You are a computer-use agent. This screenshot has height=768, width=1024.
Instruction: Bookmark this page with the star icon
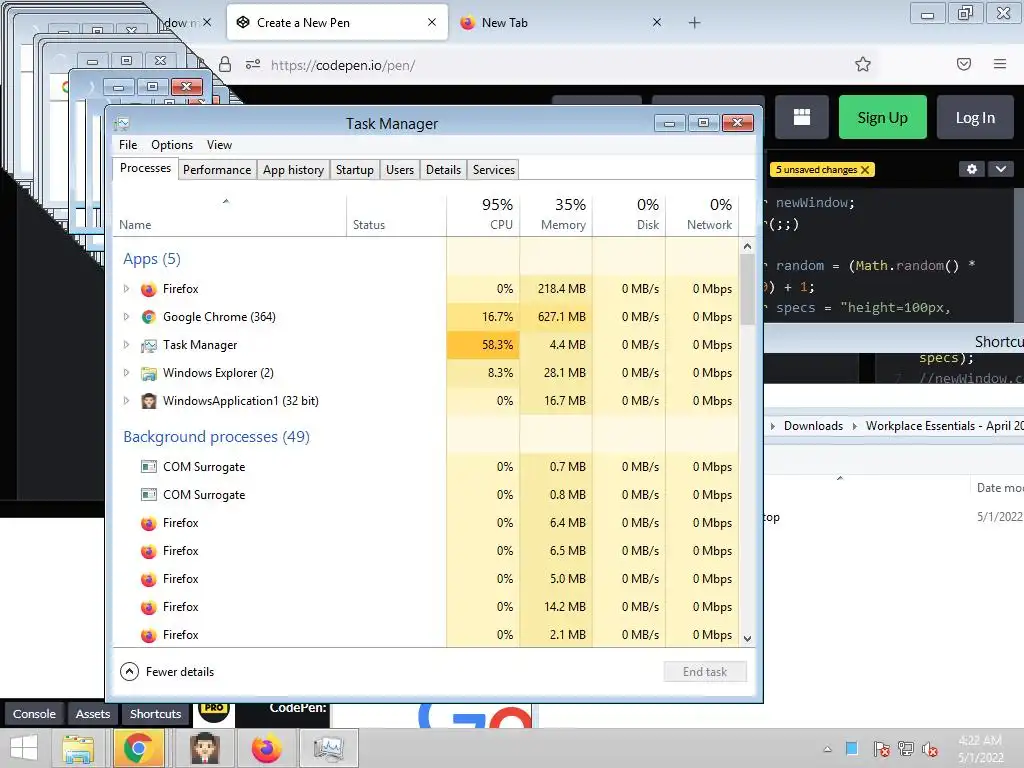pyautogui.click(x=863, y=64)
